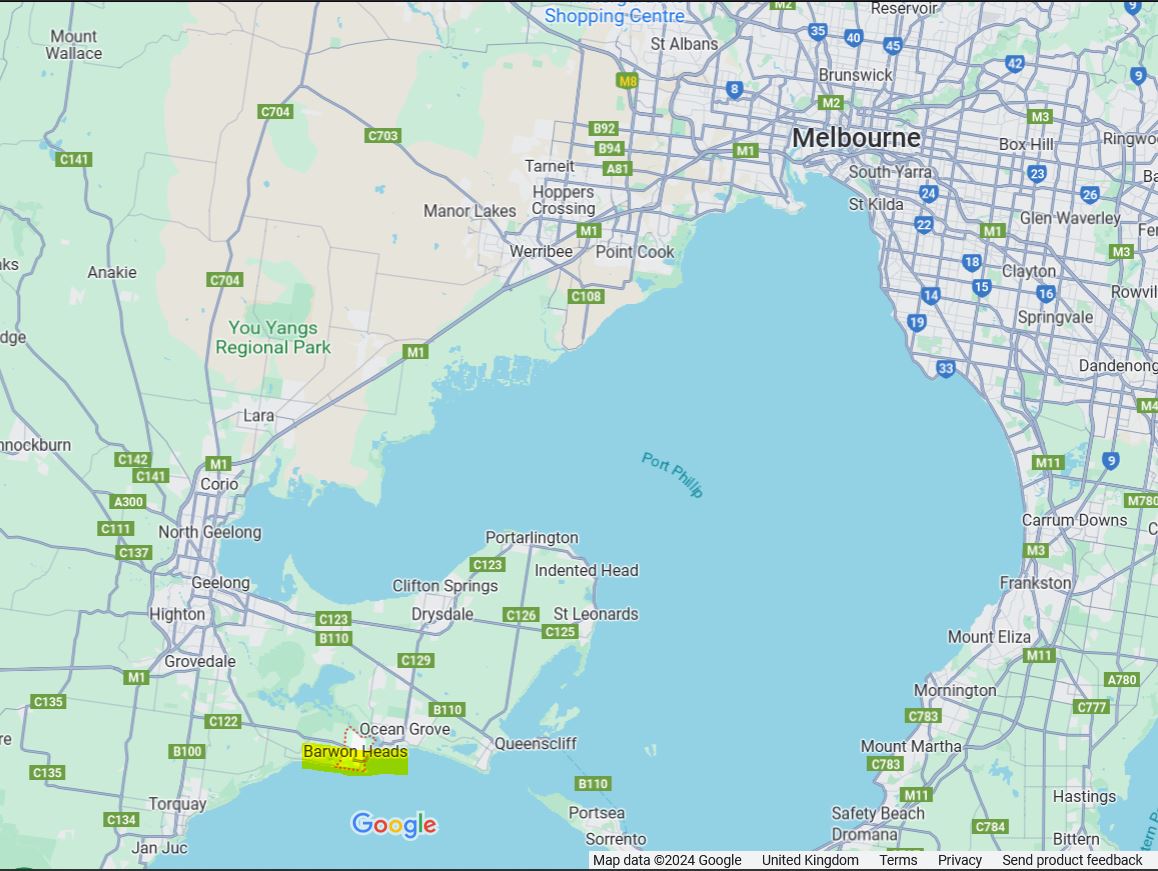The height and width of the screenshot is (871, 1158).
Task: Click the Google logo on the map
Action: tap(394, 825)
